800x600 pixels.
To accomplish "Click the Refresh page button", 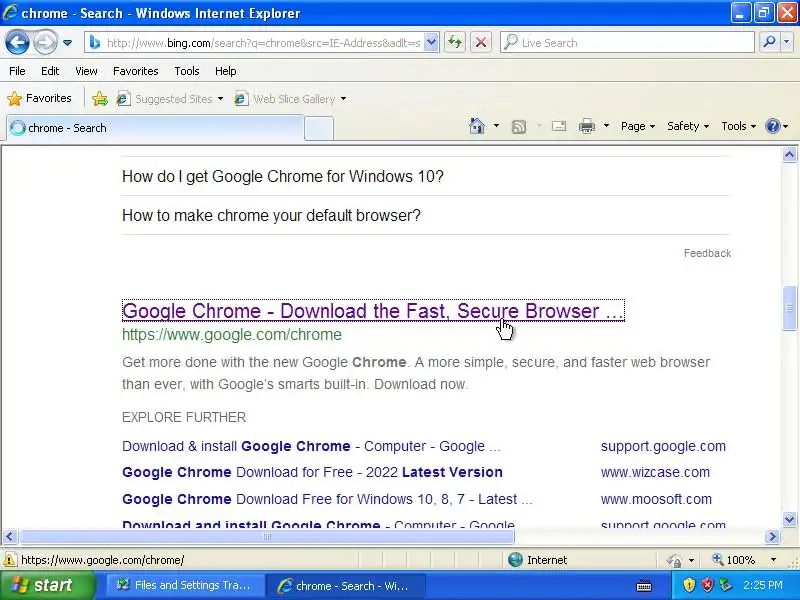I will pyautogui.click(x=455, y=42).
